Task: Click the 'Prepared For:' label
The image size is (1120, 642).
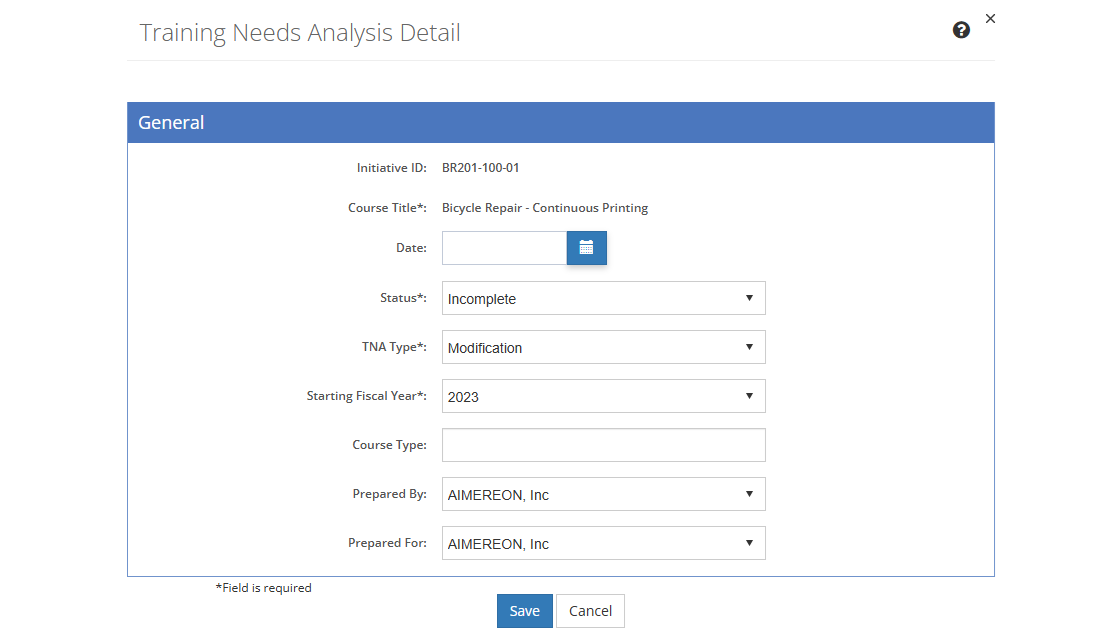Action: click(x=387, y=543)
